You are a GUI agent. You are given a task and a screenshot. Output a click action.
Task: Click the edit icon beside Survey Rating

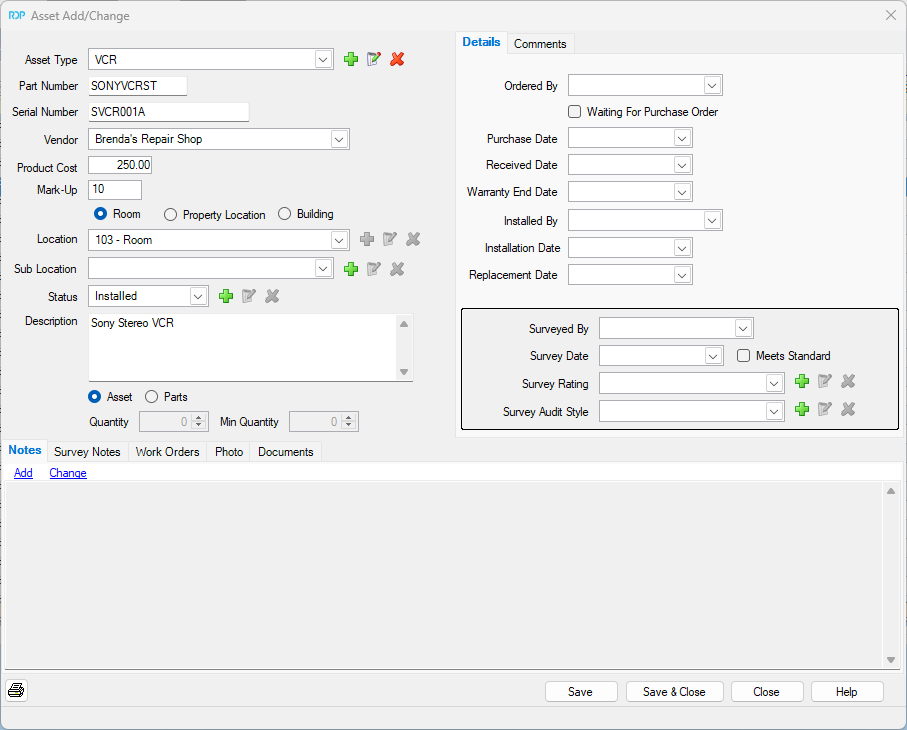pos(825,381)
